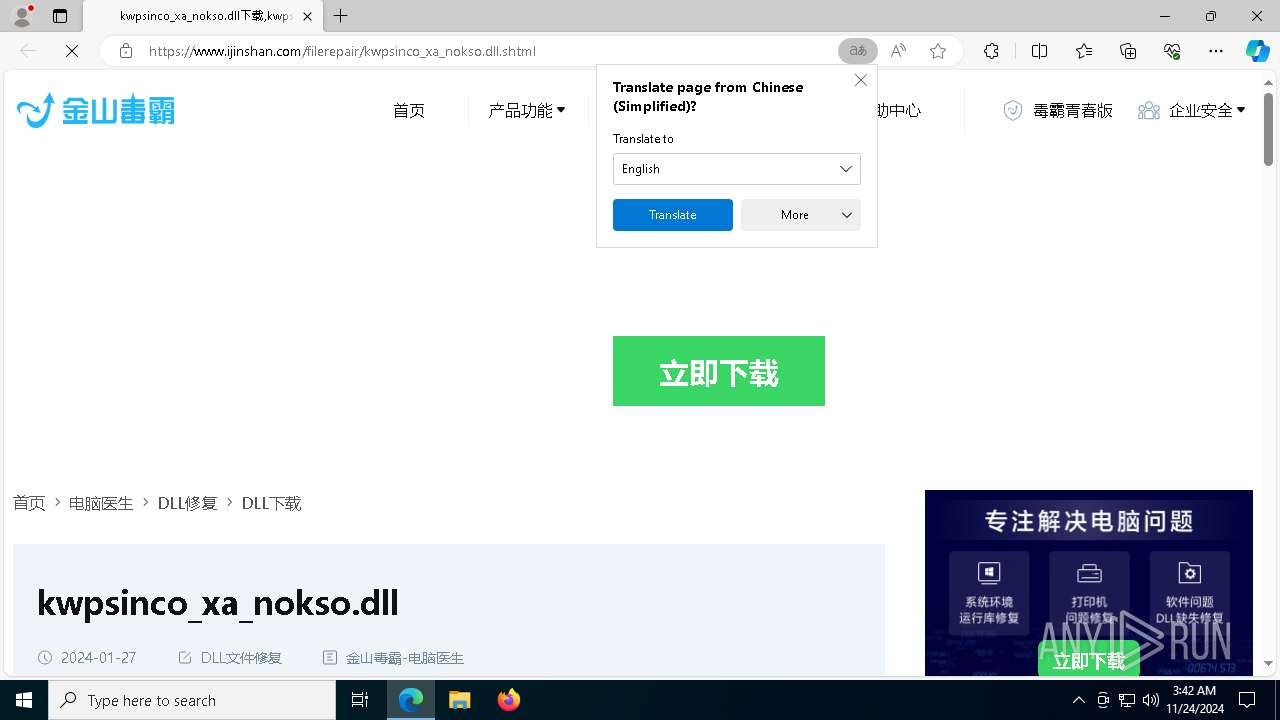View site information lock icon
1280x720 pixels.
coord(126,51)
